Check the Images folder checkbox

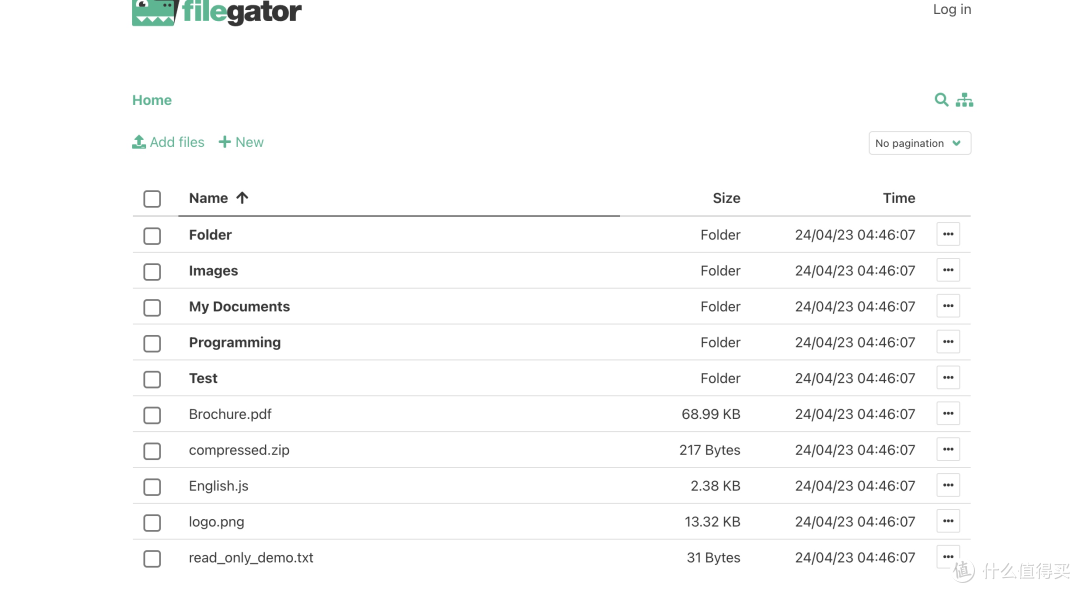click(152, 271)
